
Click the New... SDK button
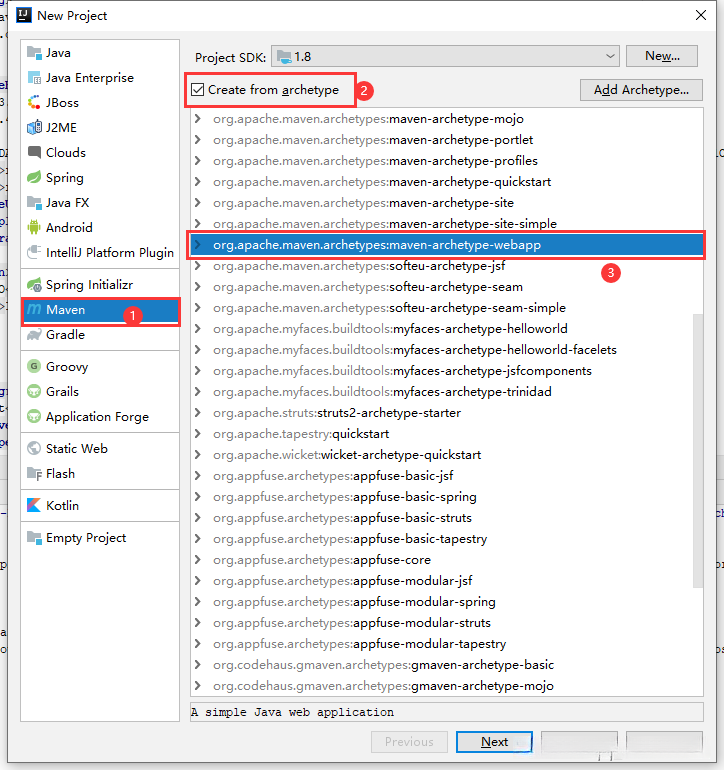[x=662, y=56]
